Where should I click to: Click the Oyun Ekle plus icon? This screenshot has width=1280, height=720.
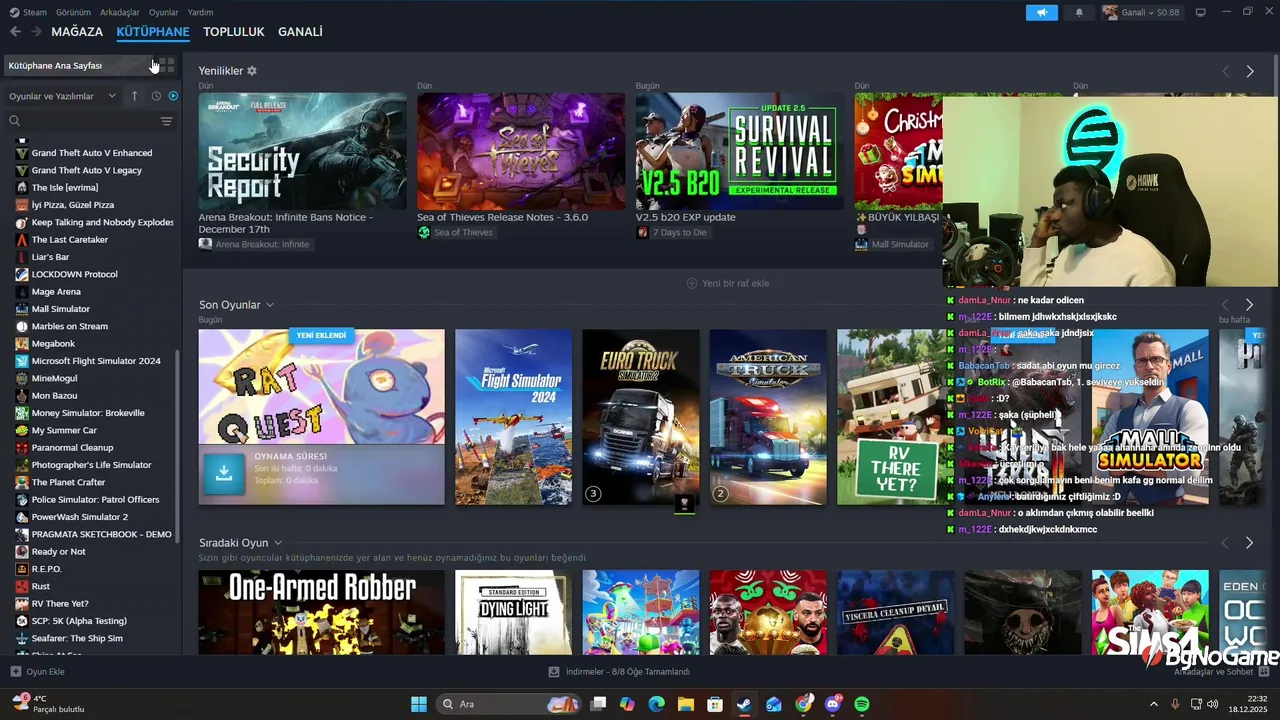15,672
